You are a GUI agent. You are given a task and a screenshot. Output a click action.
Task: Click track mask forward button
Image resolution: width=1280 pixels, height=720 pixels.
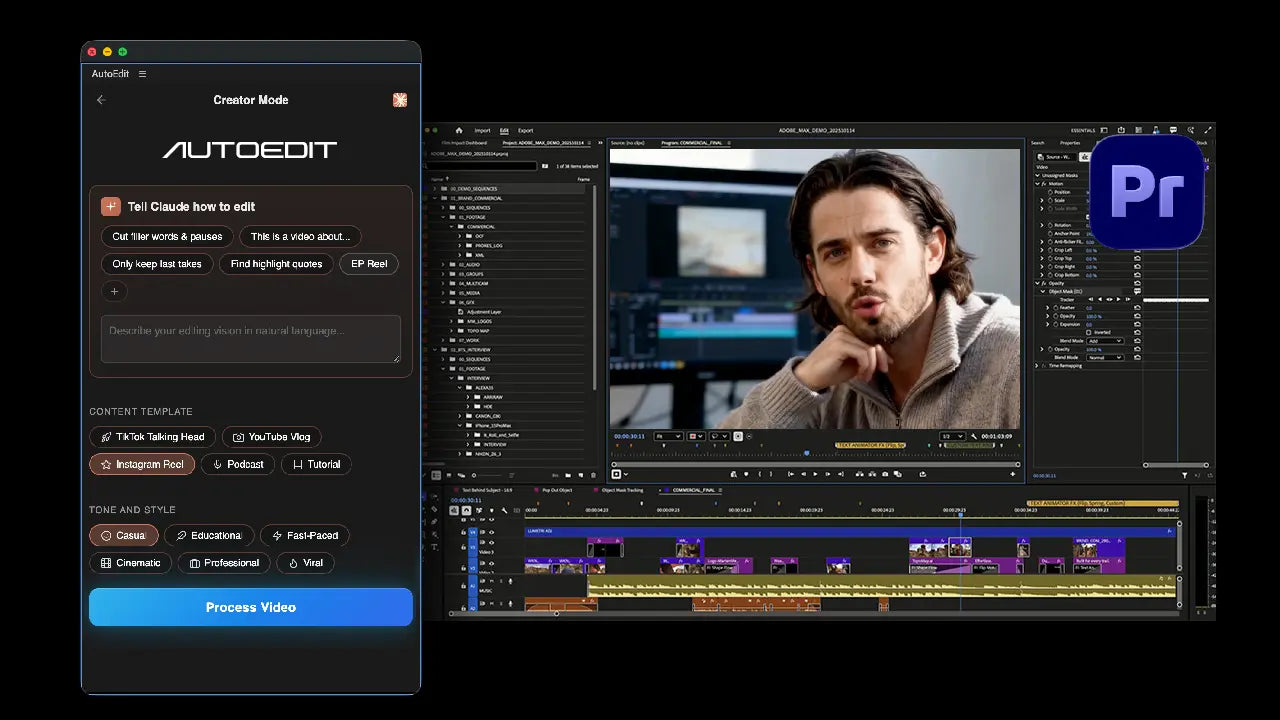tap(1119, 299)
